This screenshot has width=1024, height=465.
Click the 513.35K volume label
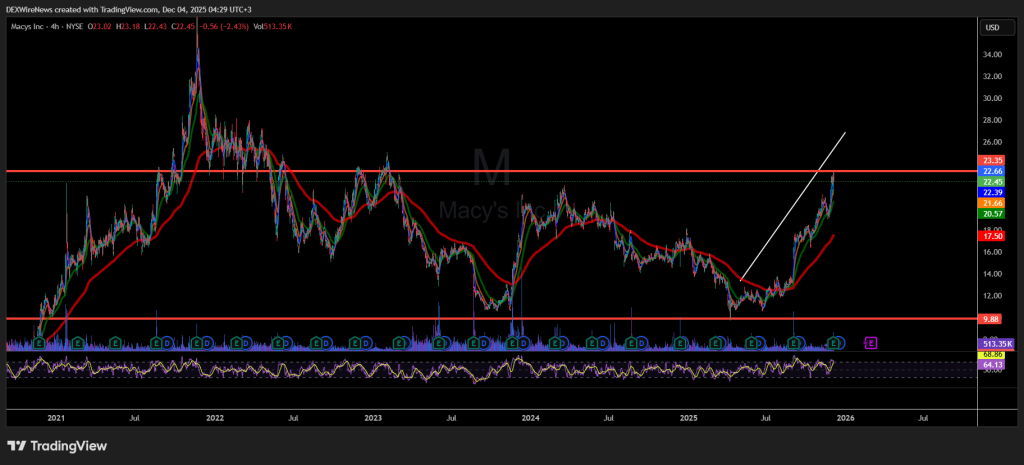997,344
